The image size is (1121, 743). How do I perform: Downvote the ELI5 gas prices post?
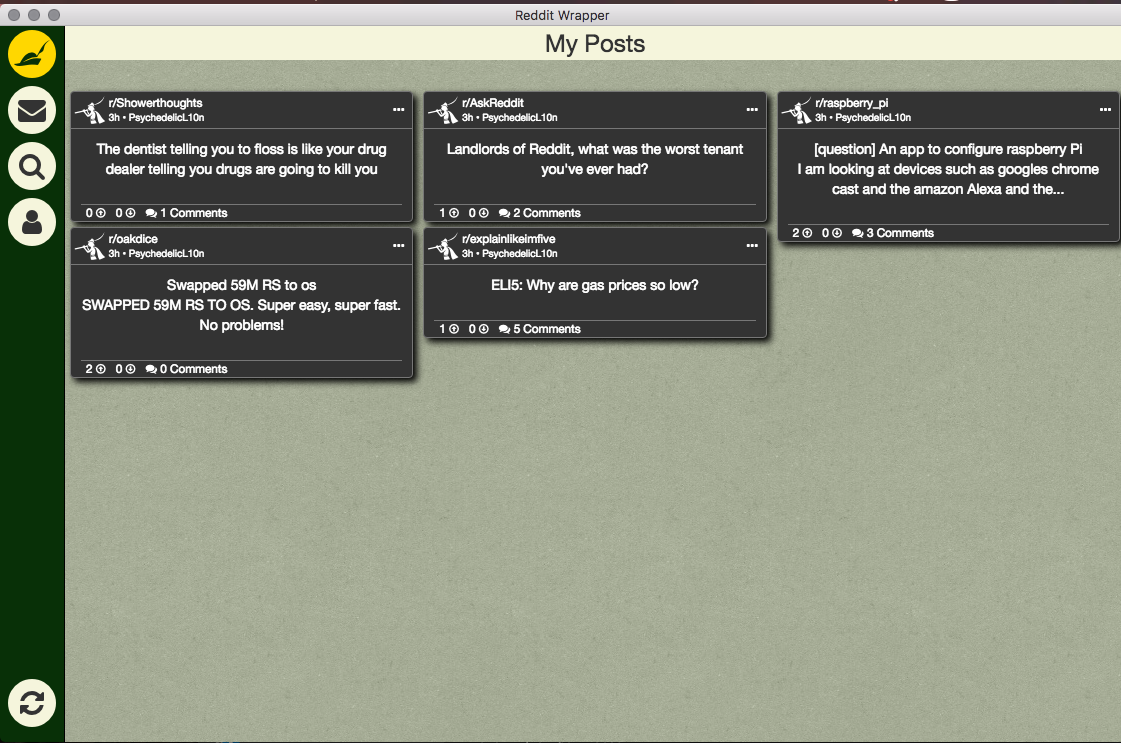point(484,329)
